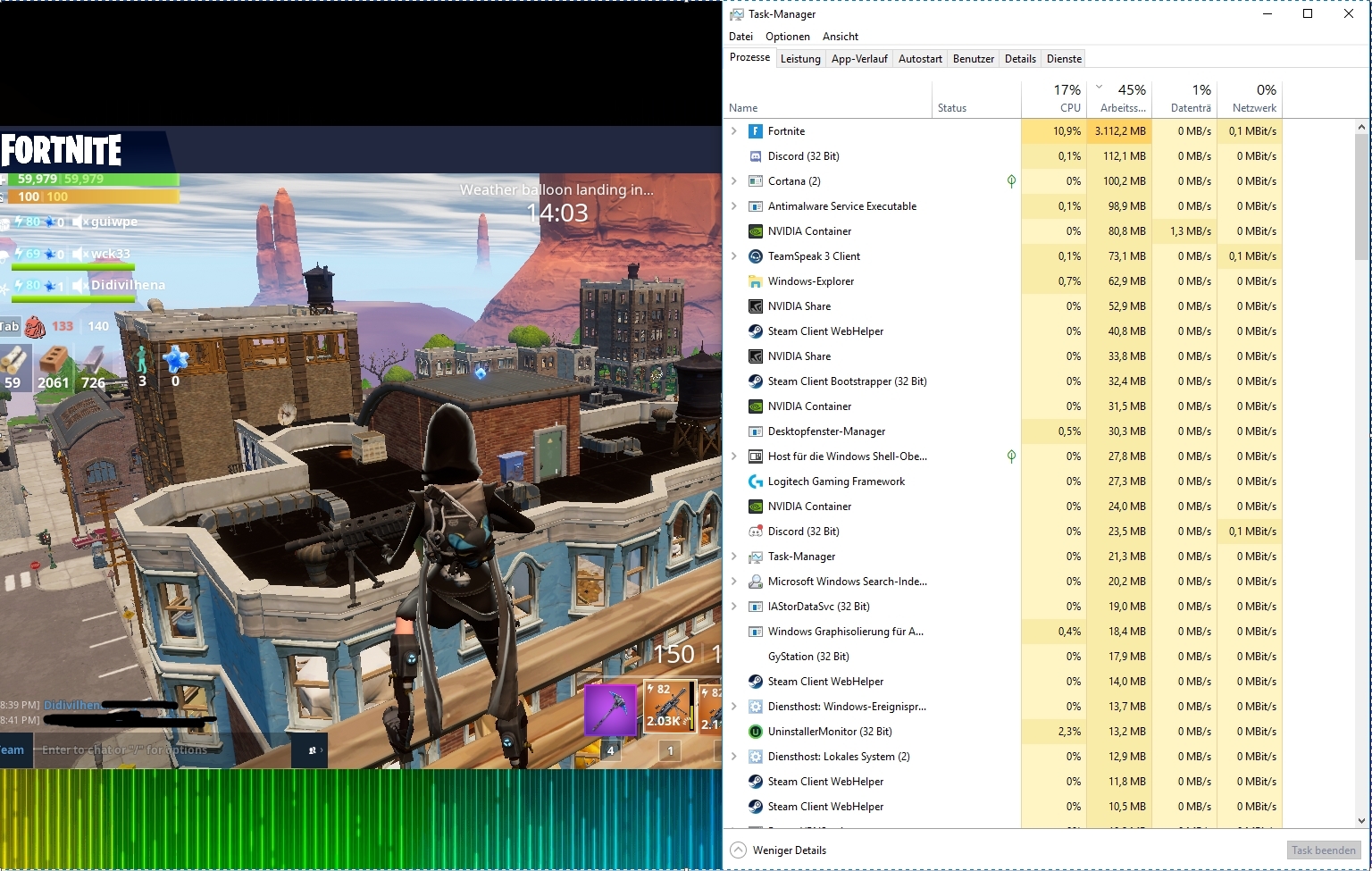Click Weniger Details to collapse view
Viewport: 1372px width, 871px height.
point(778,850)
